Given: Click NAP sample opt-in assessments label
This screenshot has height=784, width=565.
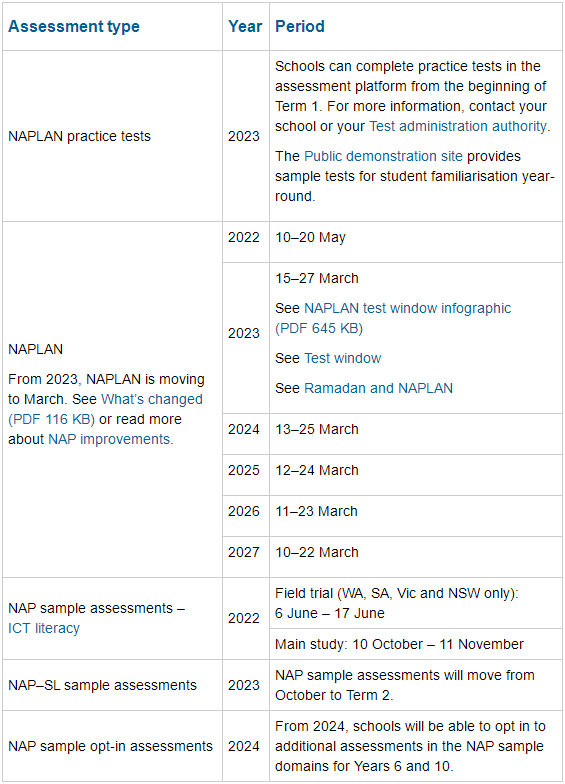Looking at the screenshot, I should (110, 746).
